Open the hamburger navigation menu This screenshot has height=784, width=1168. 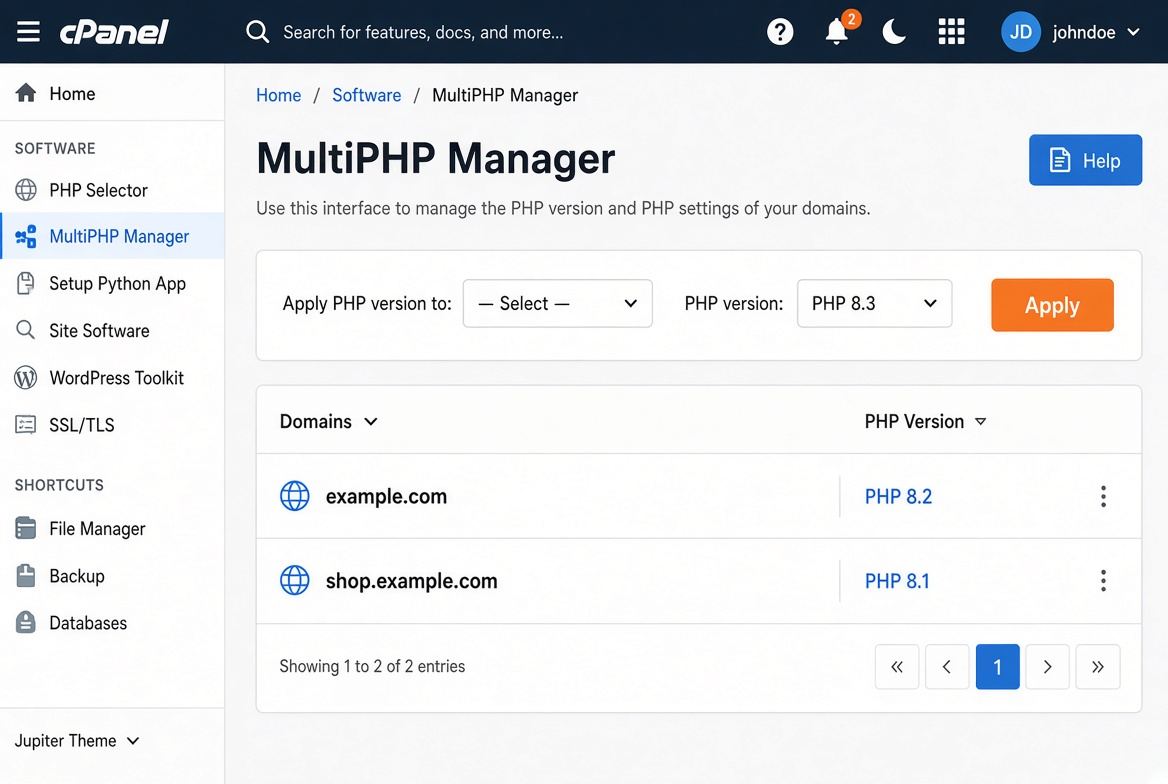28,32
